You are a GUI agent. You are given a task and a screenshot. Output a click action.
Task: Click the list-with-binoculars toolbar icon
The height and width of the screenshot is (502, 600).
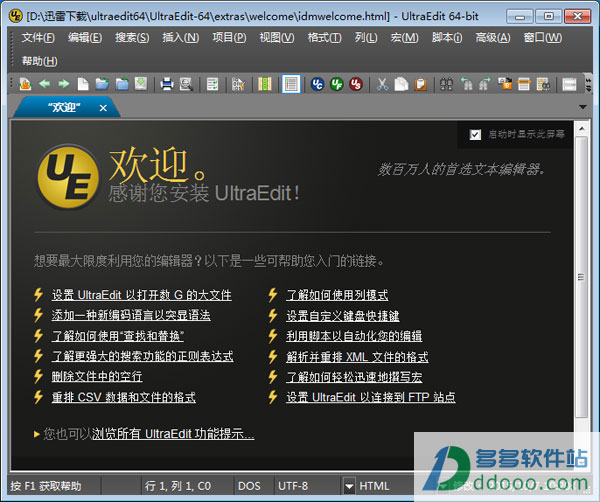pos(543,84)
